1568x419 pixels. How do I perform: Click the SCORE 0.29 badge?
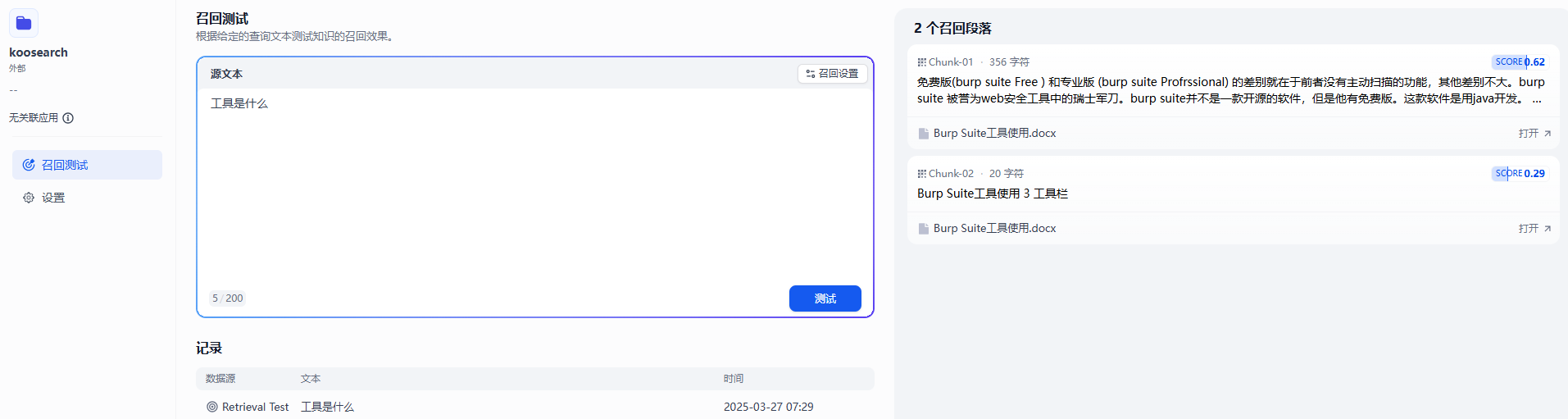[1518, 173]
